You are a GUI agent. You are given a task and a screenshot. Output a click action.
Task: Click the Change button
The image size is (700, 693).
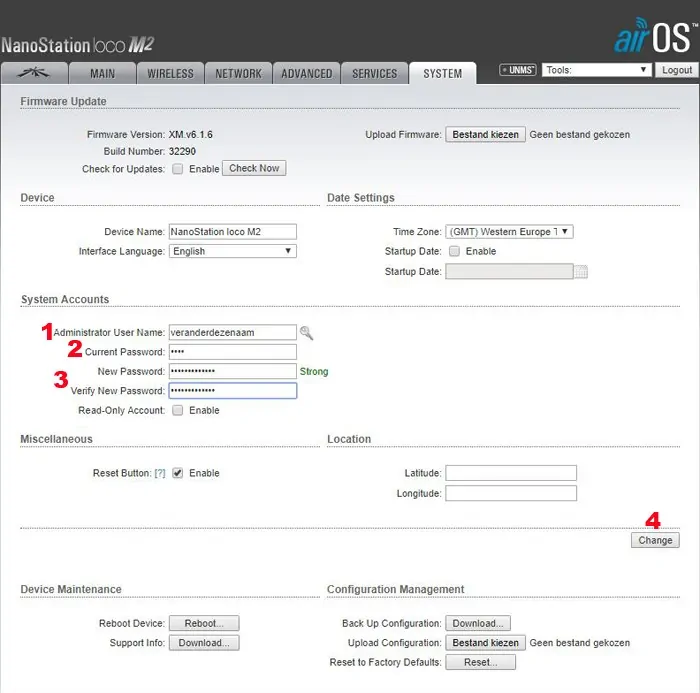click(655, 540)
